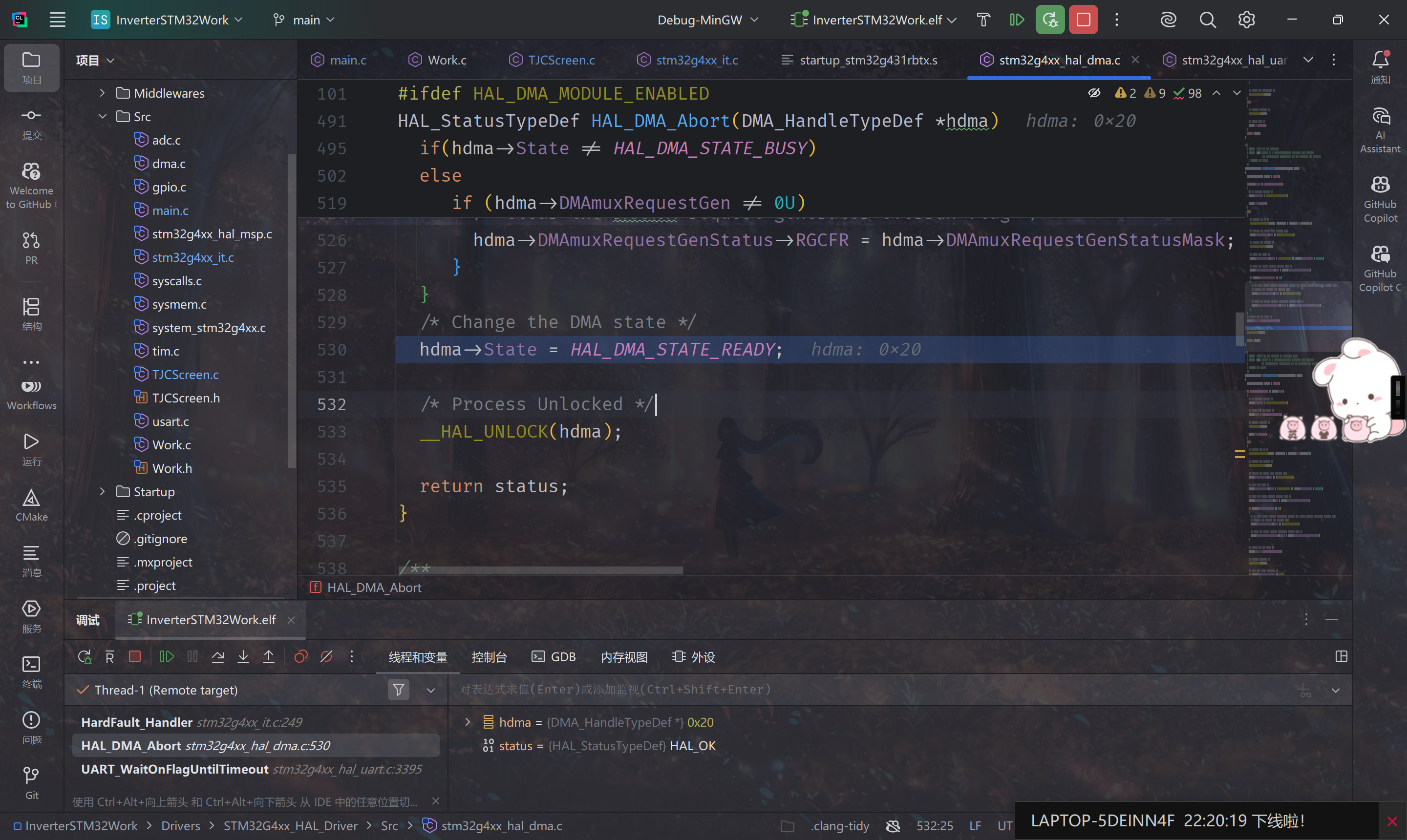The width and height of the screenshot is (1407, 840).
Task: Open the Git tool window from left sidebar
Action: click(x=31, y=781)
